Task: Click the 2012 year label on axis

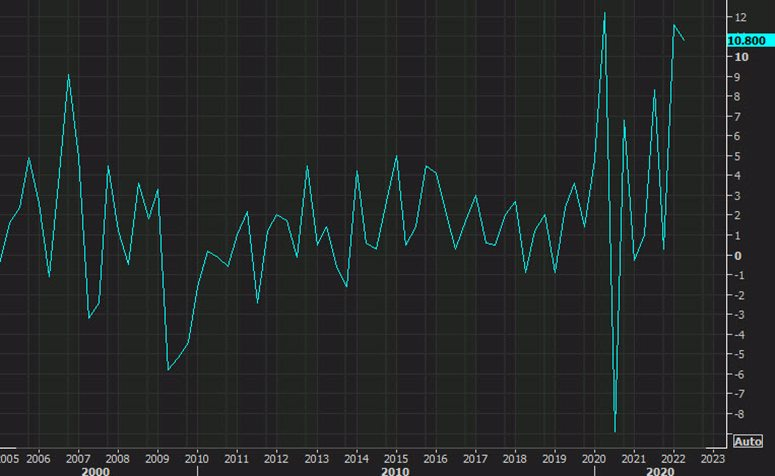Action: click(x=276, y=459)
